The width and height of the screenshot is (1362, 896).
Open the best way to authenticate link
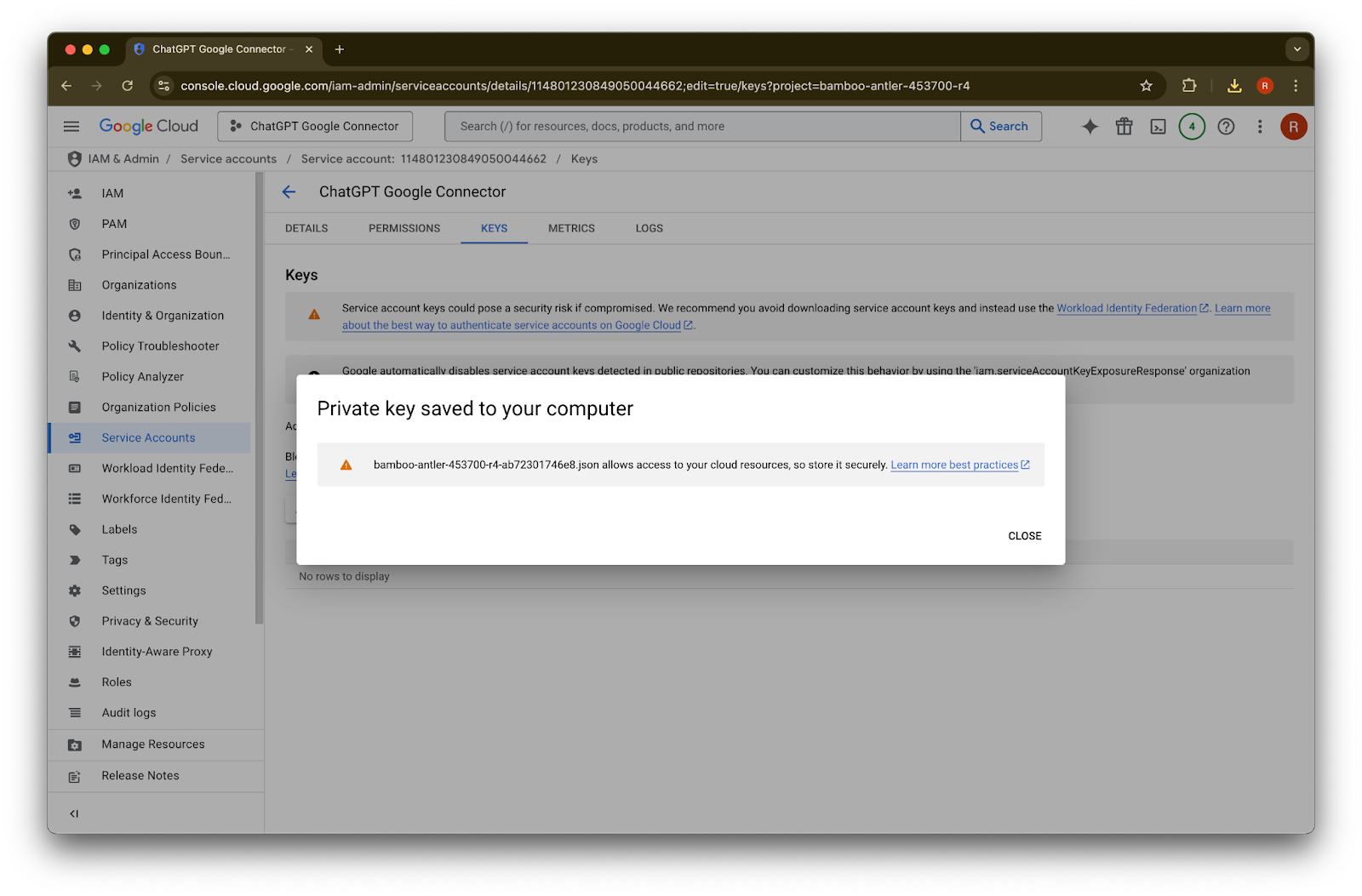pyautogui.click(x=518, y=326)
